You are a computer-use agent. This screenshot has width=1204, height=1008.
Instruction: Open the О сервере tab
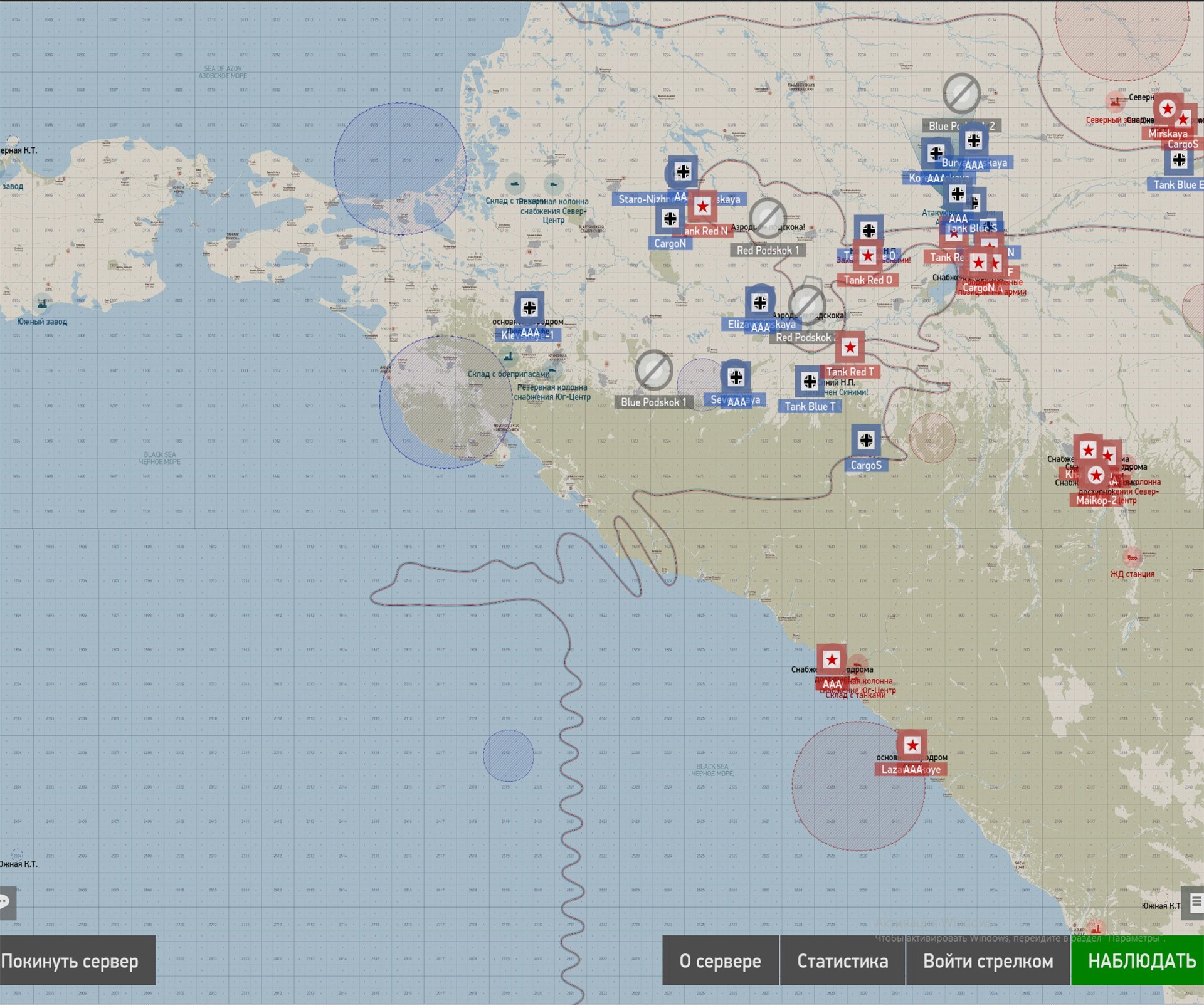tap(721, 961)
